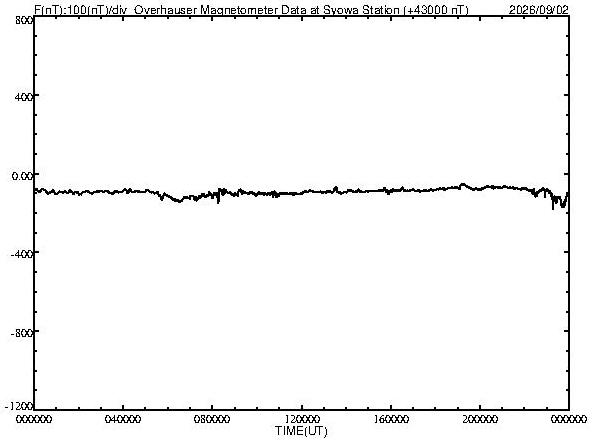The width and height of the screenshot is (592, 440).
Task: Click the 800 y-axis label
Action: click(24, 20)
